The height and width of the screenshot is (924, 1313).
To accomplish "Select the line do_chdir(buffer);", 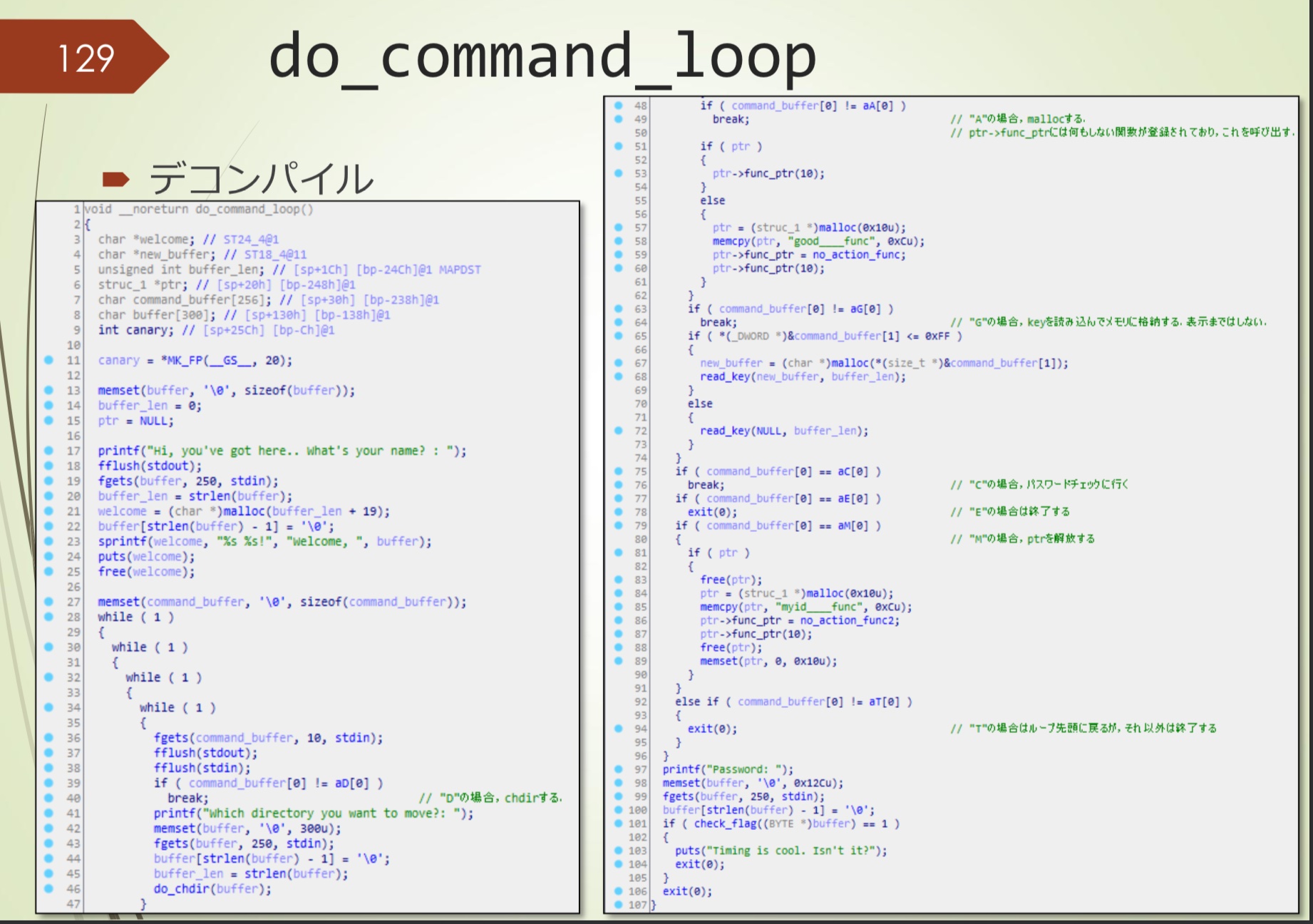I will click(x=212, y=888).
